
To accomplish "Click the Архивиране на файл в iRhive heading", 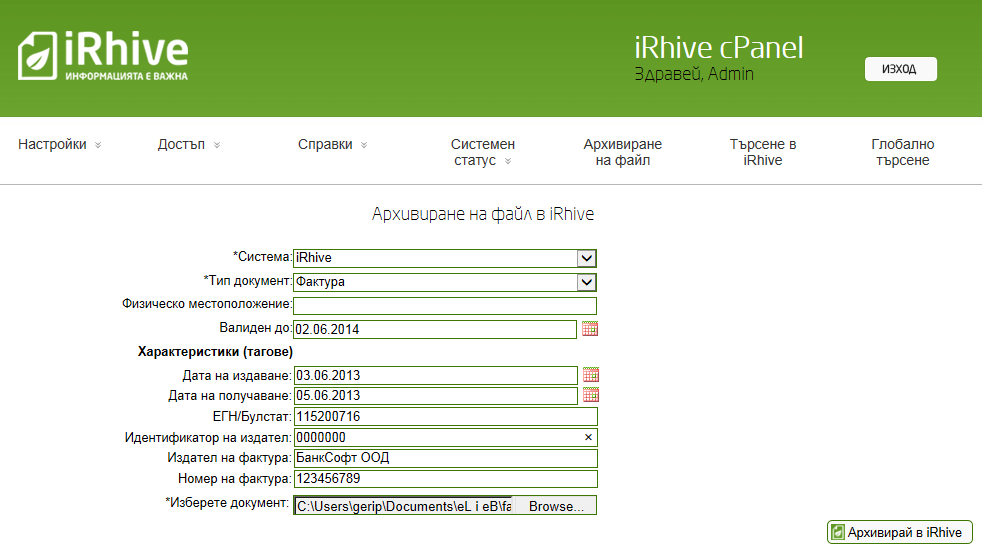I will [483, 214].
